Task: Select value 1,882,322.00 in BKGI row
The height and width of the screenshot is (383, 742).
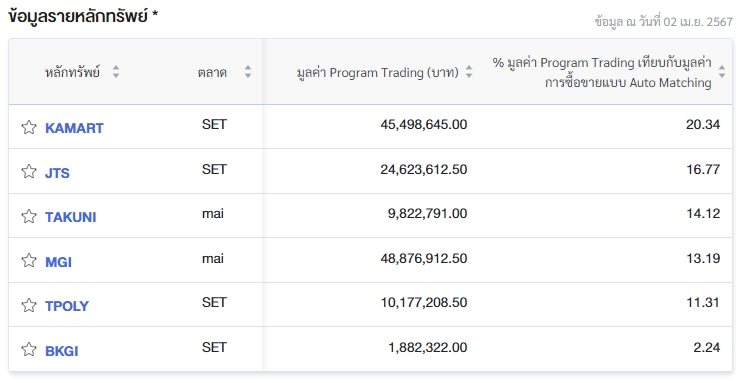Action: (x=428, y=347)
